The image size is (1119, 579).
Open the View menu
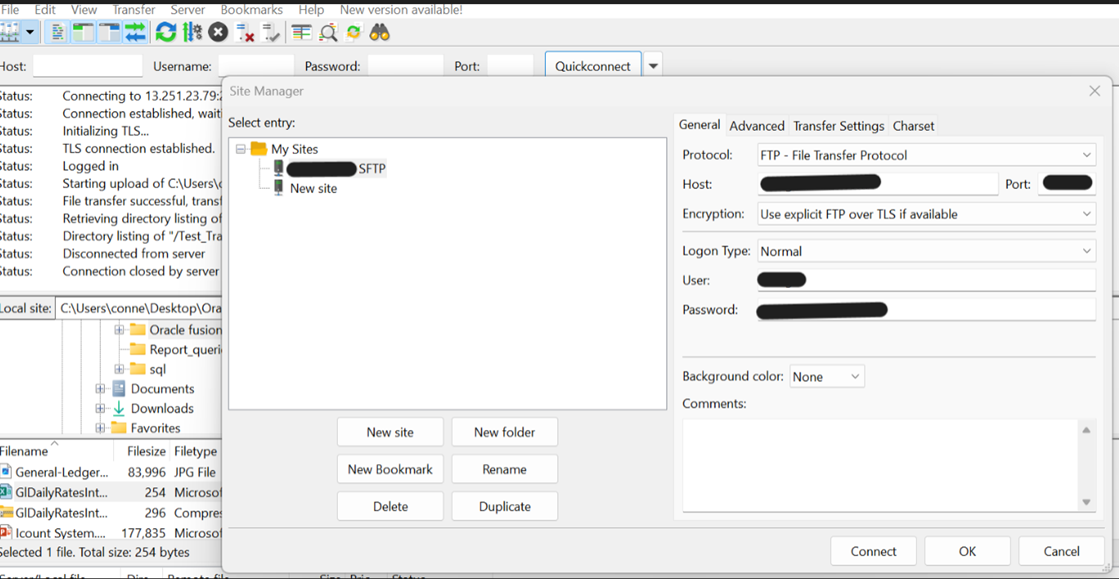(x=84, y=10)
